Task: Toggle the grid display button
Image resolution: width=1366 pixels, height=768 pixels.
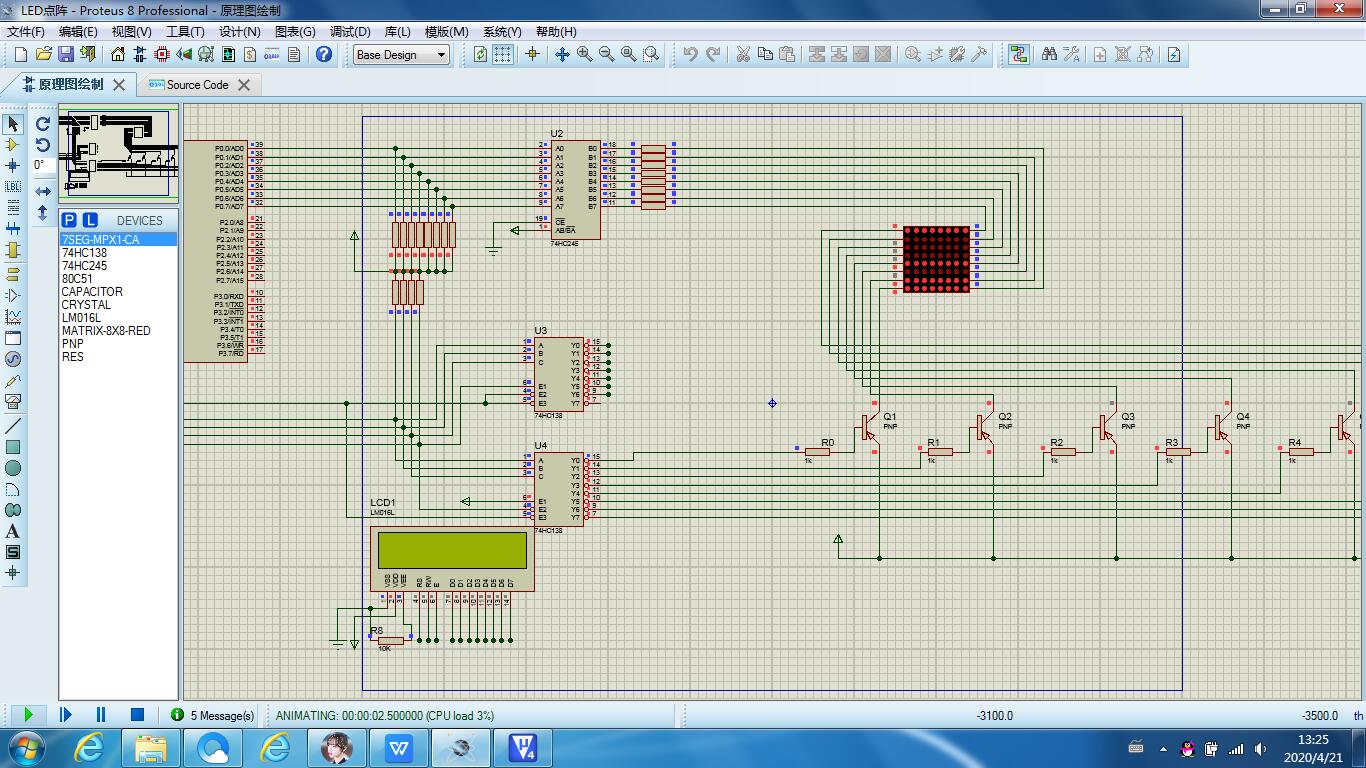Action: click(x=503, y=54)
